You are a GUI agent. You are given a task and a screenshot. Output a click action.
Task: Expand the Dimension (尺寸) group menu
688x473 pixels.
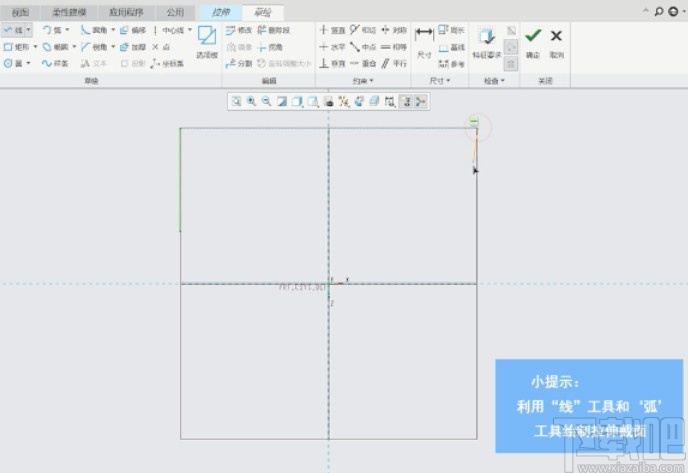click(440, 81)
